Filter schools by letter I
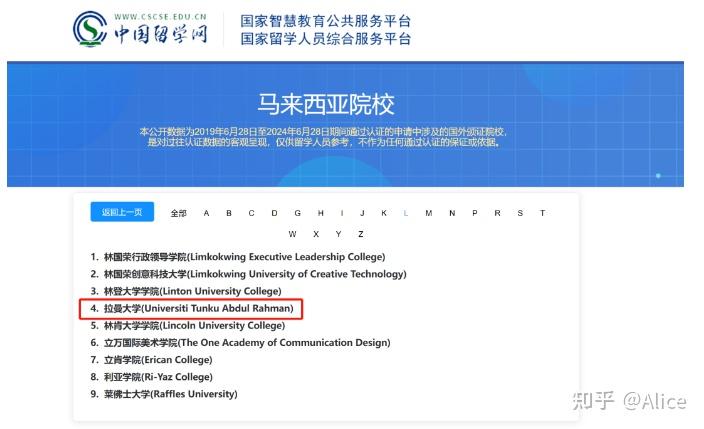The height and width of the screenshot is (429, 704). (x=342, y=213)
